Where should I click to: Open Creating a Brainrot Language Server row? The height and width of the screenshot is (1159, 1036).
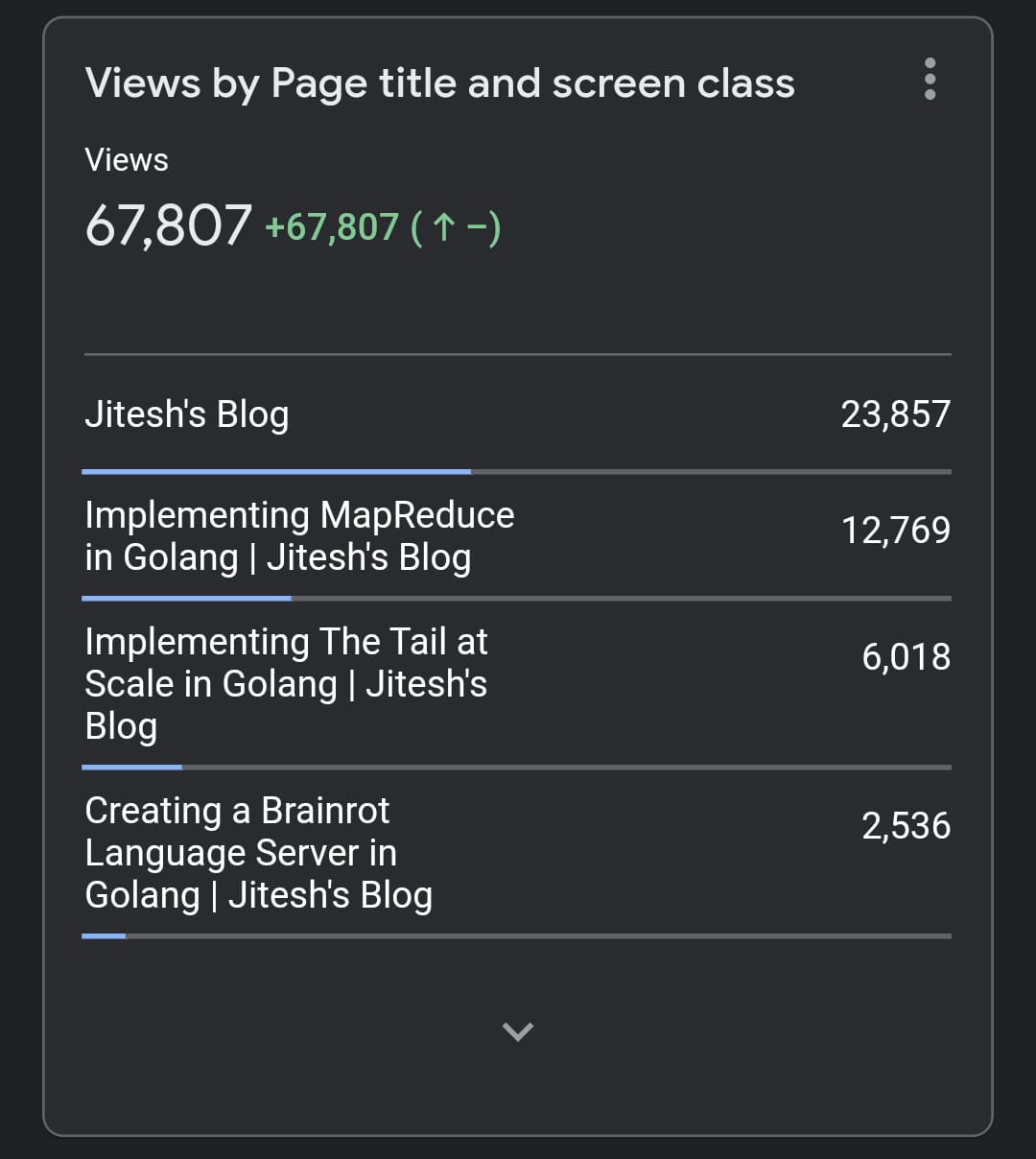tap(259, 852)
